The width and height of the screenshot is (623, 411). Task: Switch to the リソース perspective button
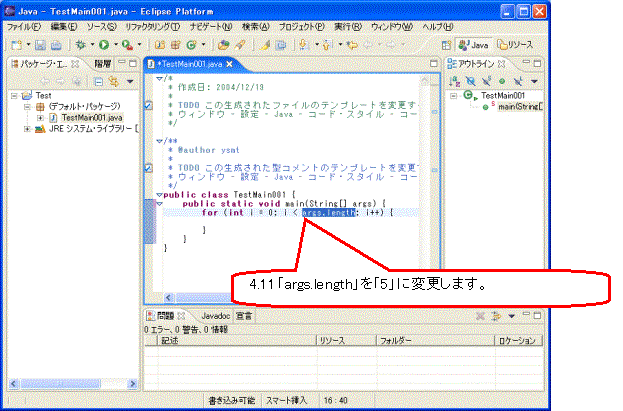[515, 45]
